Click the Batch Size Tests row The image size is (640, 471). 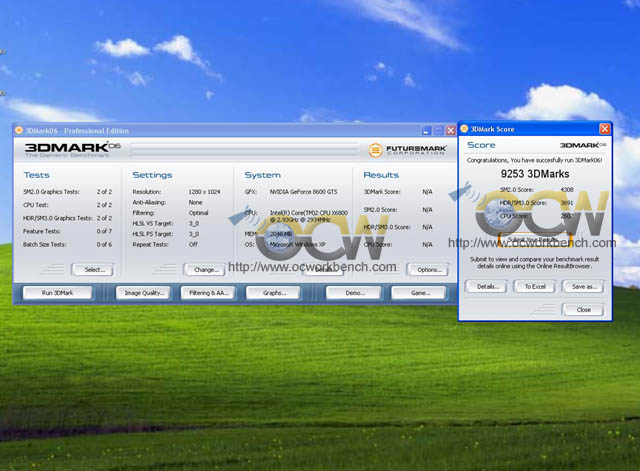tap(68, 244)
